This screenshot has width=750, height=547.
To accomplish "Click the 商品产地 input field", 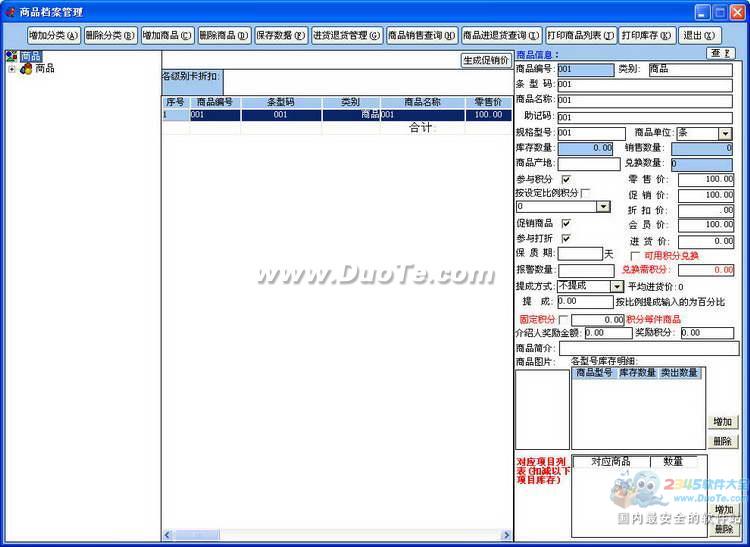I will point(589,164).
